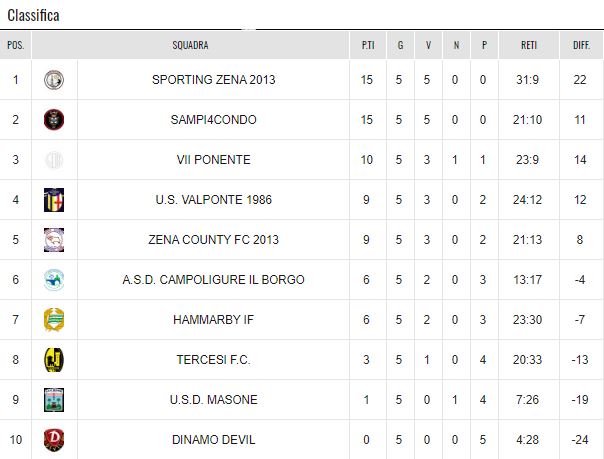The height and width of the screenshot is (459, 604).
Task: Open the SPORTING ZENA 2013 team name
Action: pos(213,80)
